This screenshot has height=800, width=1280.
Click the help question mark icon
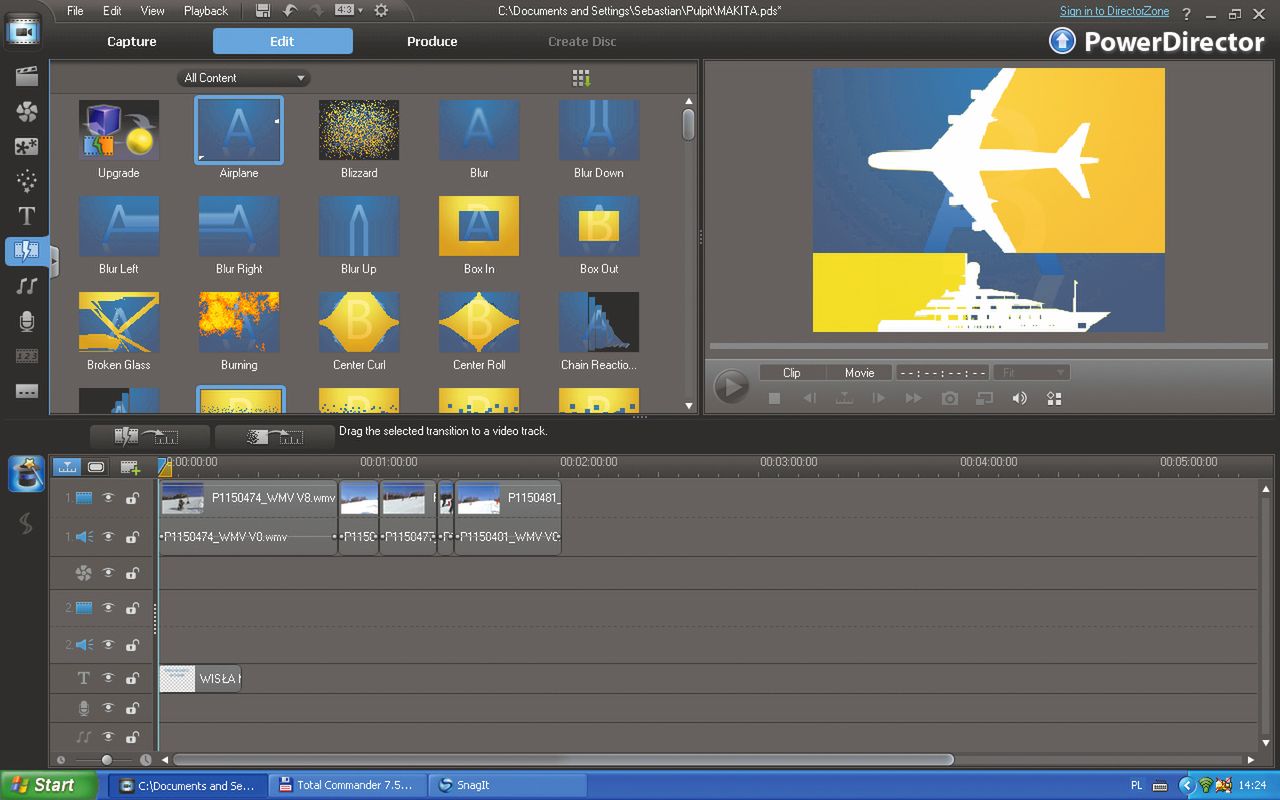(1187, 13)
